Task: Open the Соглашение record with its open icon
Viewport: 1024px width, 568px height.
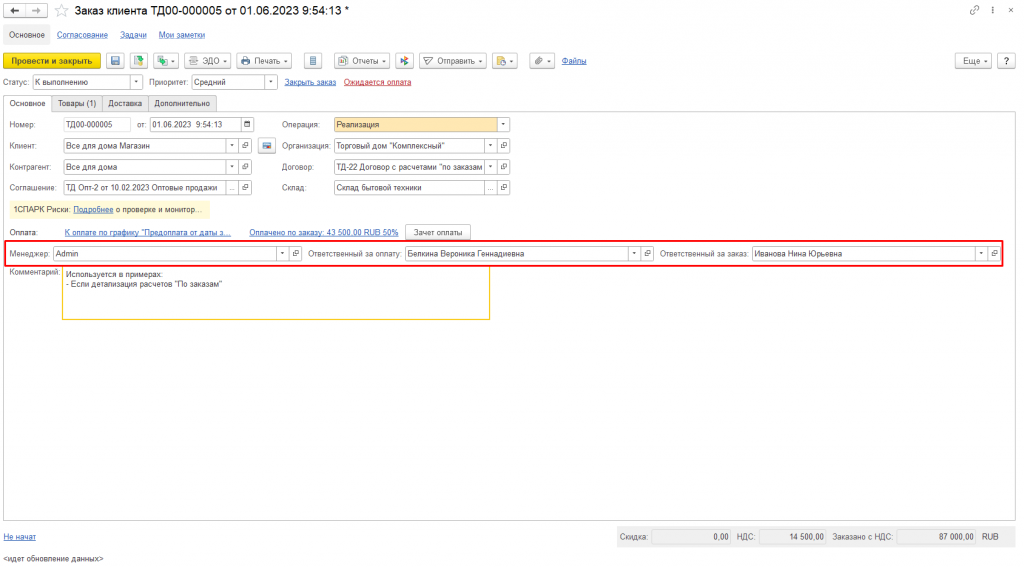Action: (246, 187)
